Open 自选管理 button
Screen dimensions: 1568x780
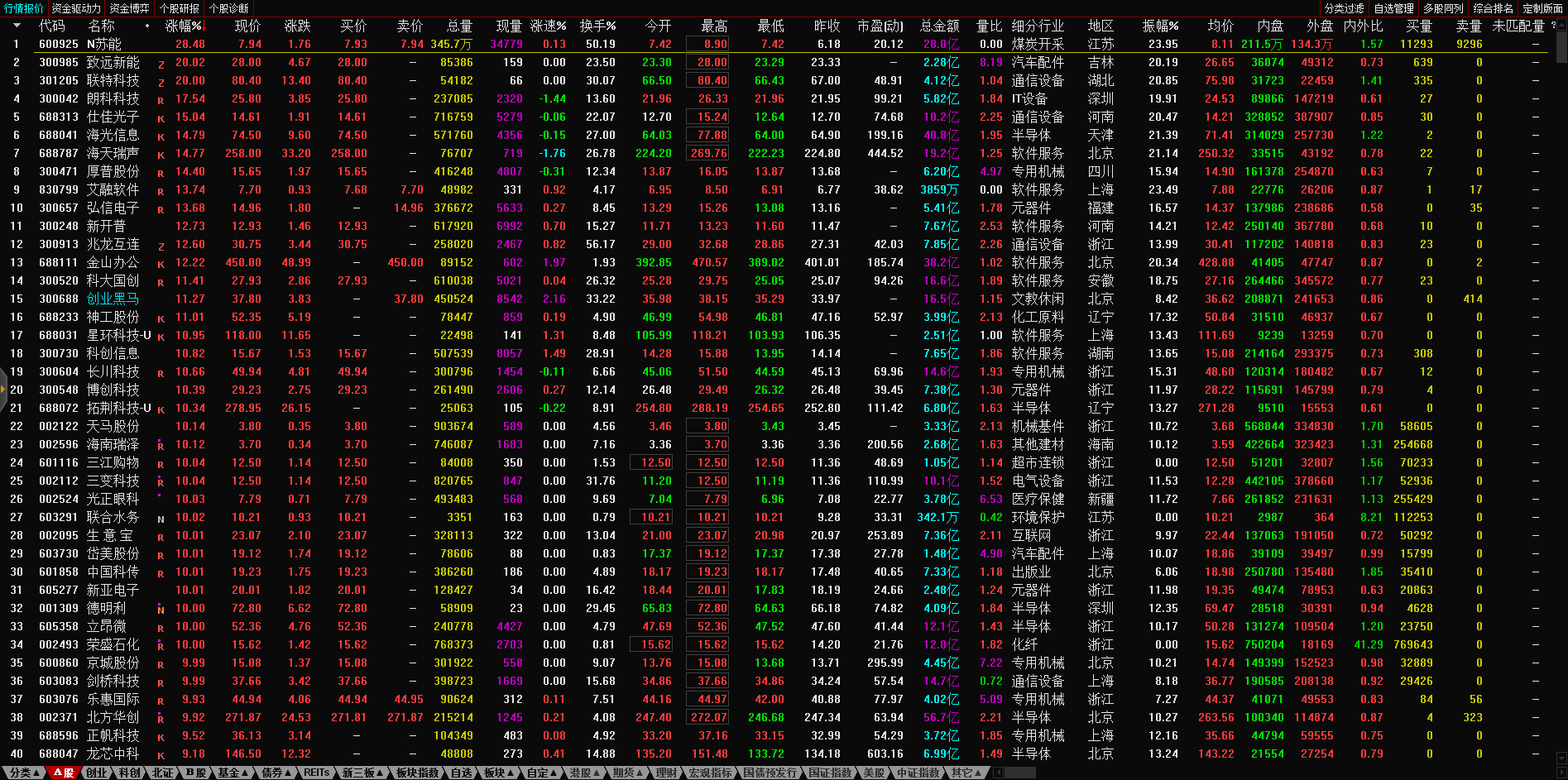1393,8
